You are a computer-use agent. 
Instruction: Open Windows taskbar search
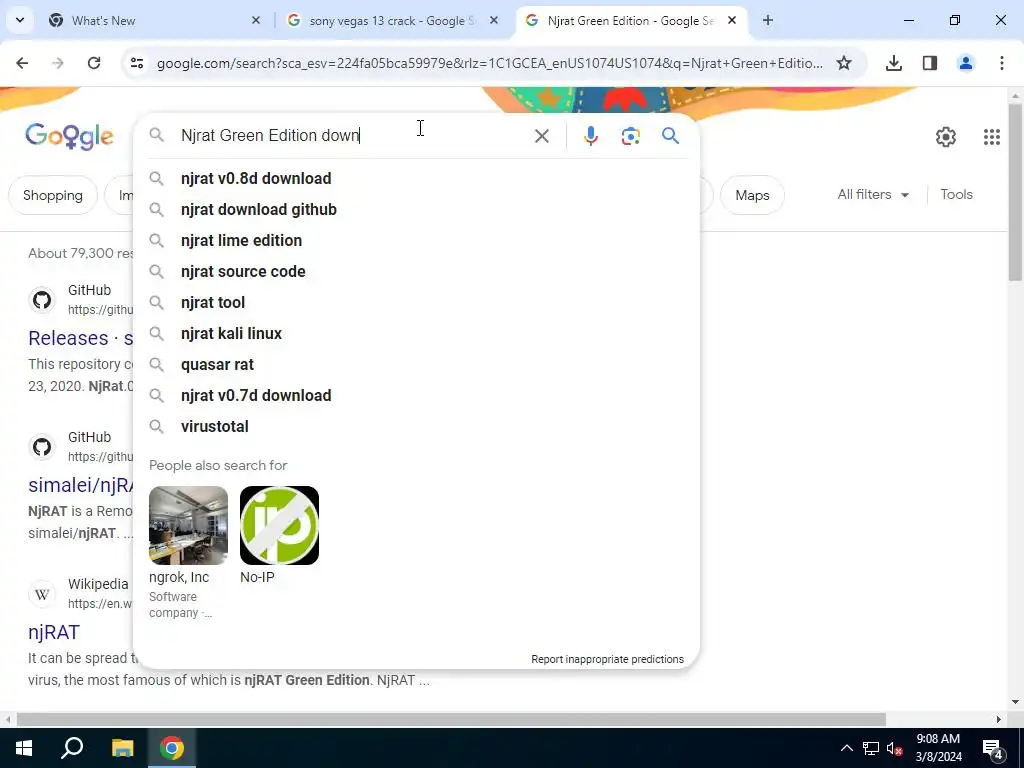pyautogui.click(x=72, y=748)
